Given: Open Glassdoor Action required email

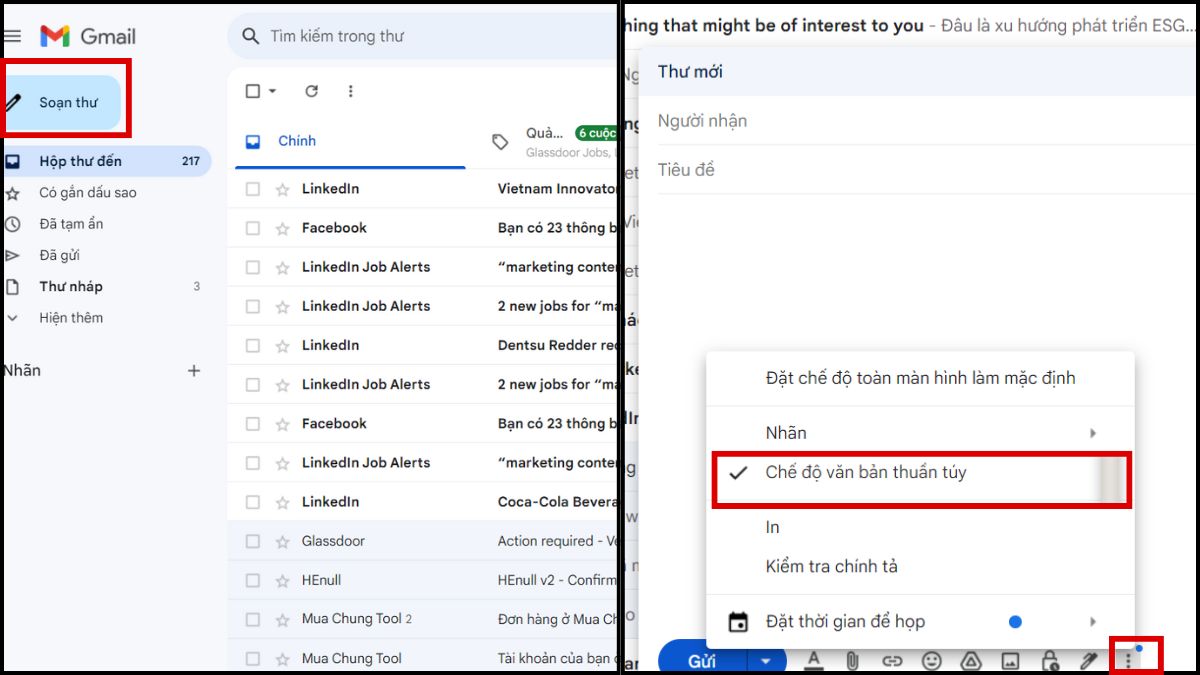Looking at the screenshot, I should click(422, 541).
